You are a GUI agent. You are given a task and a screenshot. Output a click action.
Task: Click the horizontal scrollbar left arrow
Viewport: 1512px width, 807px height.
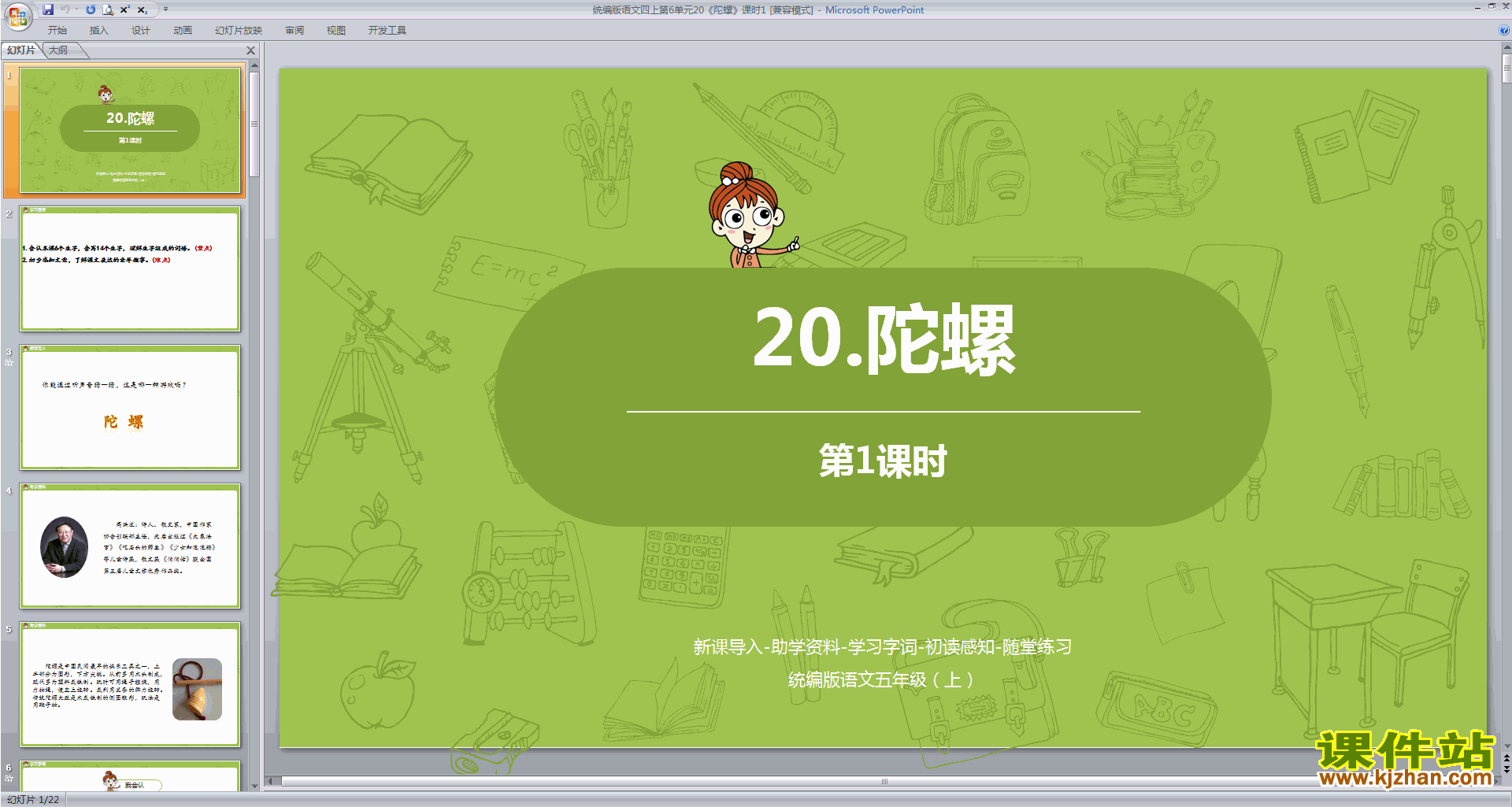(x=271, y=781)
